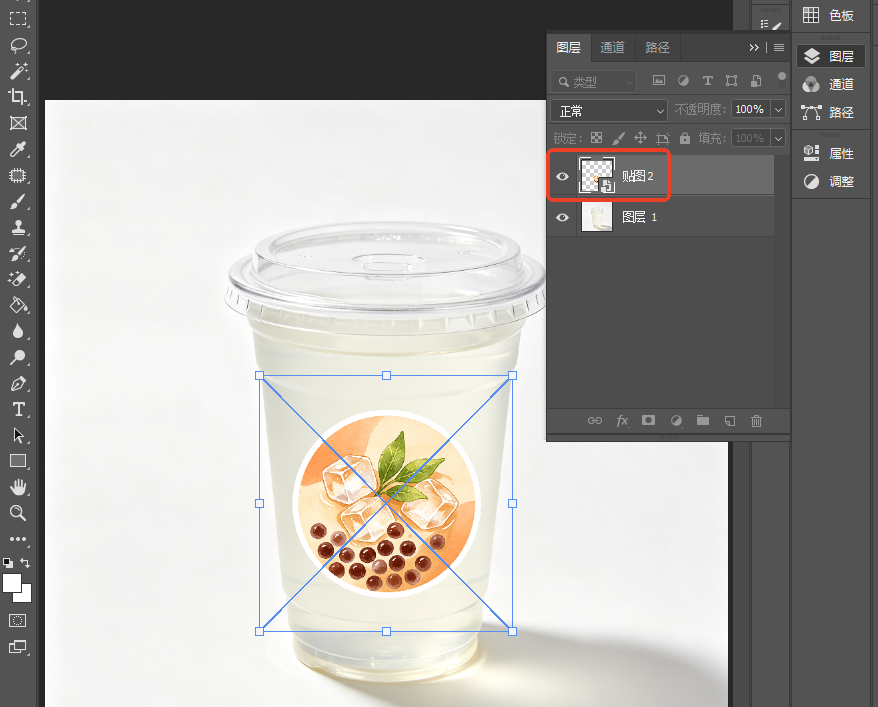Viewport: 878px width, 707px height.
Task: Lock image pixels
Action: click(618, 138)
